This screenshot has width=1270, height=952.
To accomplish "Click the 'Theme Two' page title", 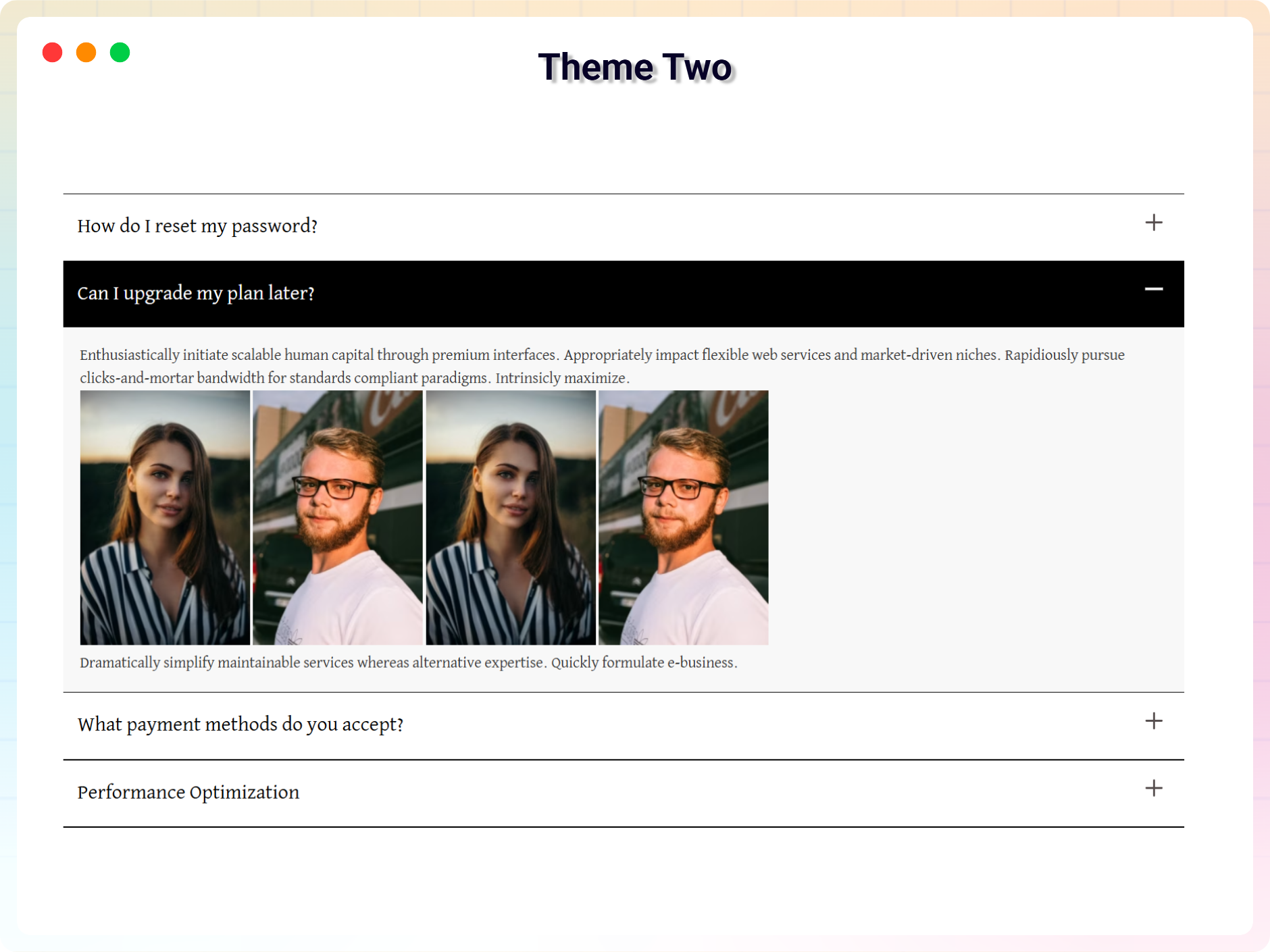I will 635,67.
